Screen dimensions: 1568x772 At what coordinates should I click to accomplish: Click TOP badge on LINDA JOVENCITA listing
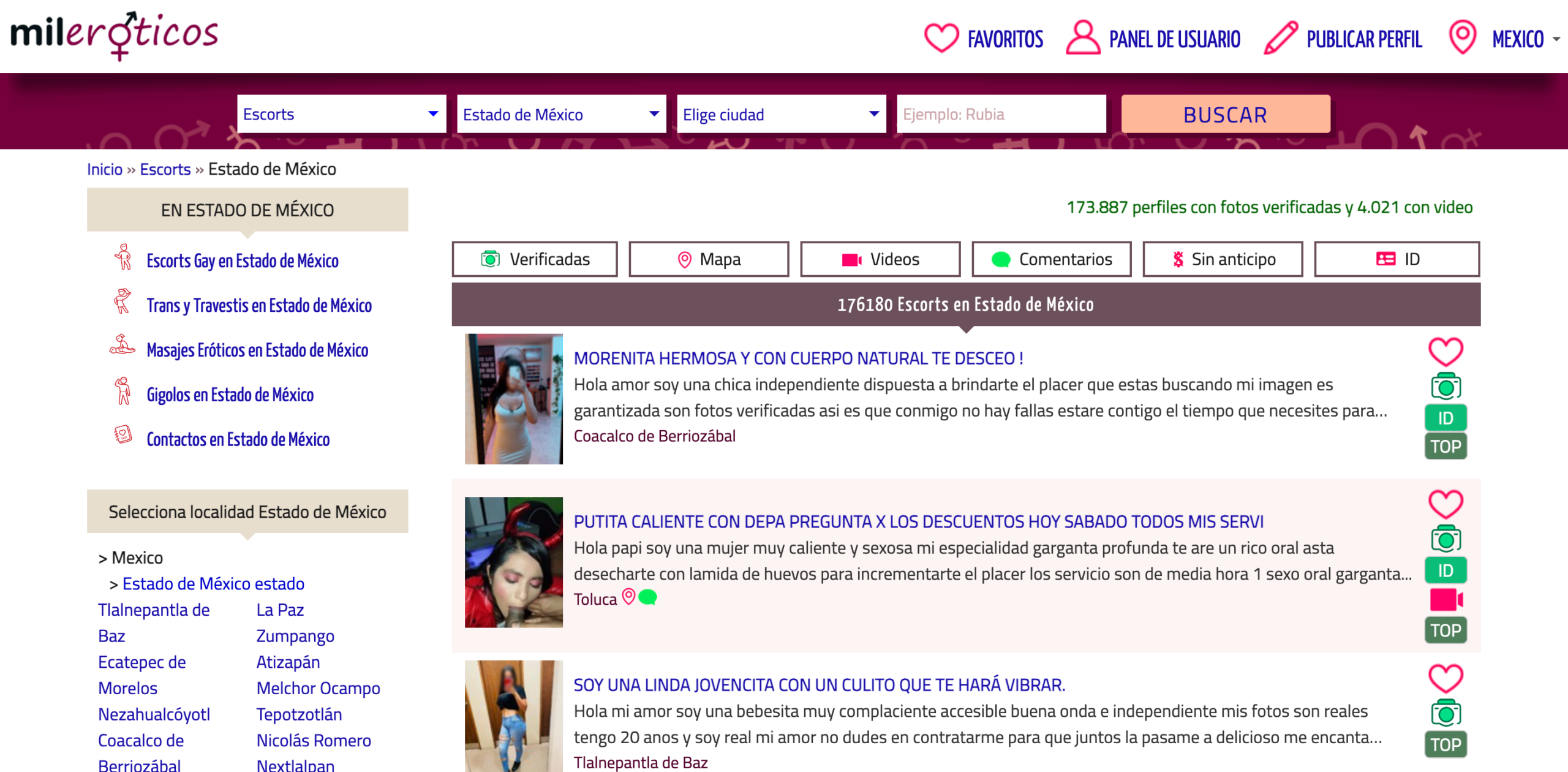point(1445,745)
